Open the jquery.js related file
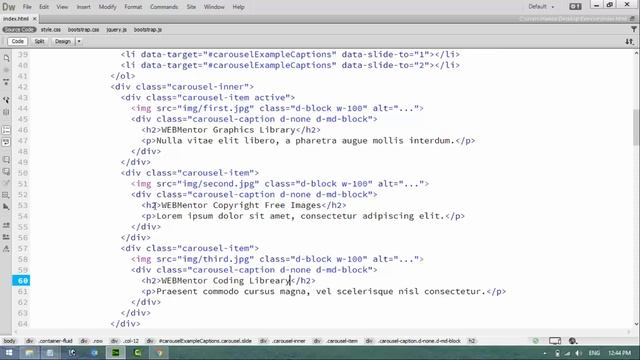This screenshot has width=640, height=360. (x=116, y=30)
